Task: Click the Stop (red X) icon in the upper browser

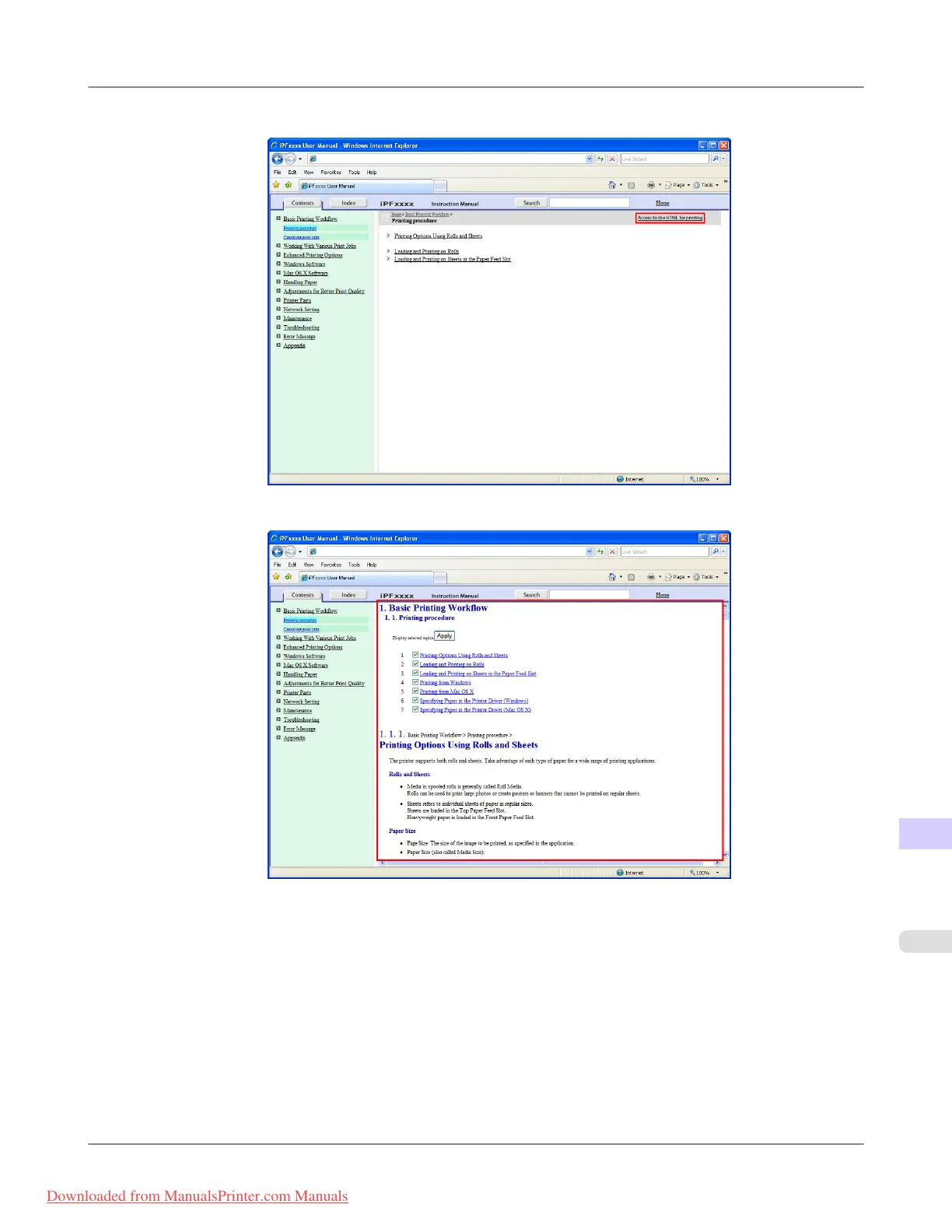Action: (x=612, y=159)
